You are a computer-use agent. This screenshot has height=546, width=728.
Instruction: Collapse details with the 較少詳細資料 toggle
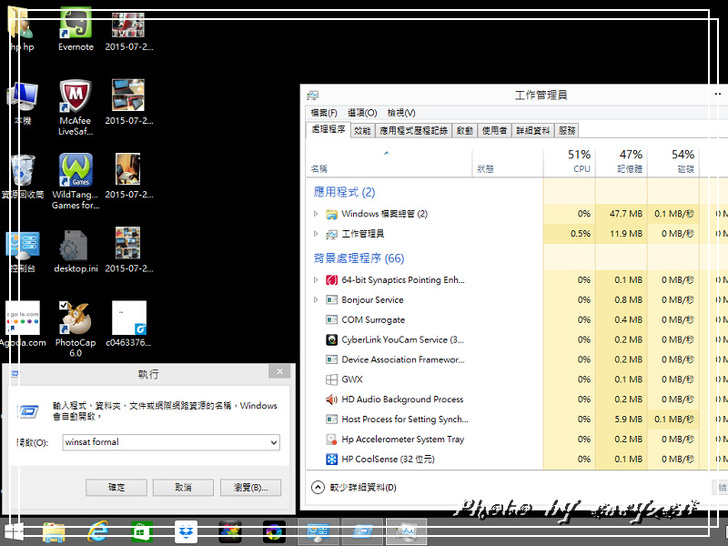(319, 488)
